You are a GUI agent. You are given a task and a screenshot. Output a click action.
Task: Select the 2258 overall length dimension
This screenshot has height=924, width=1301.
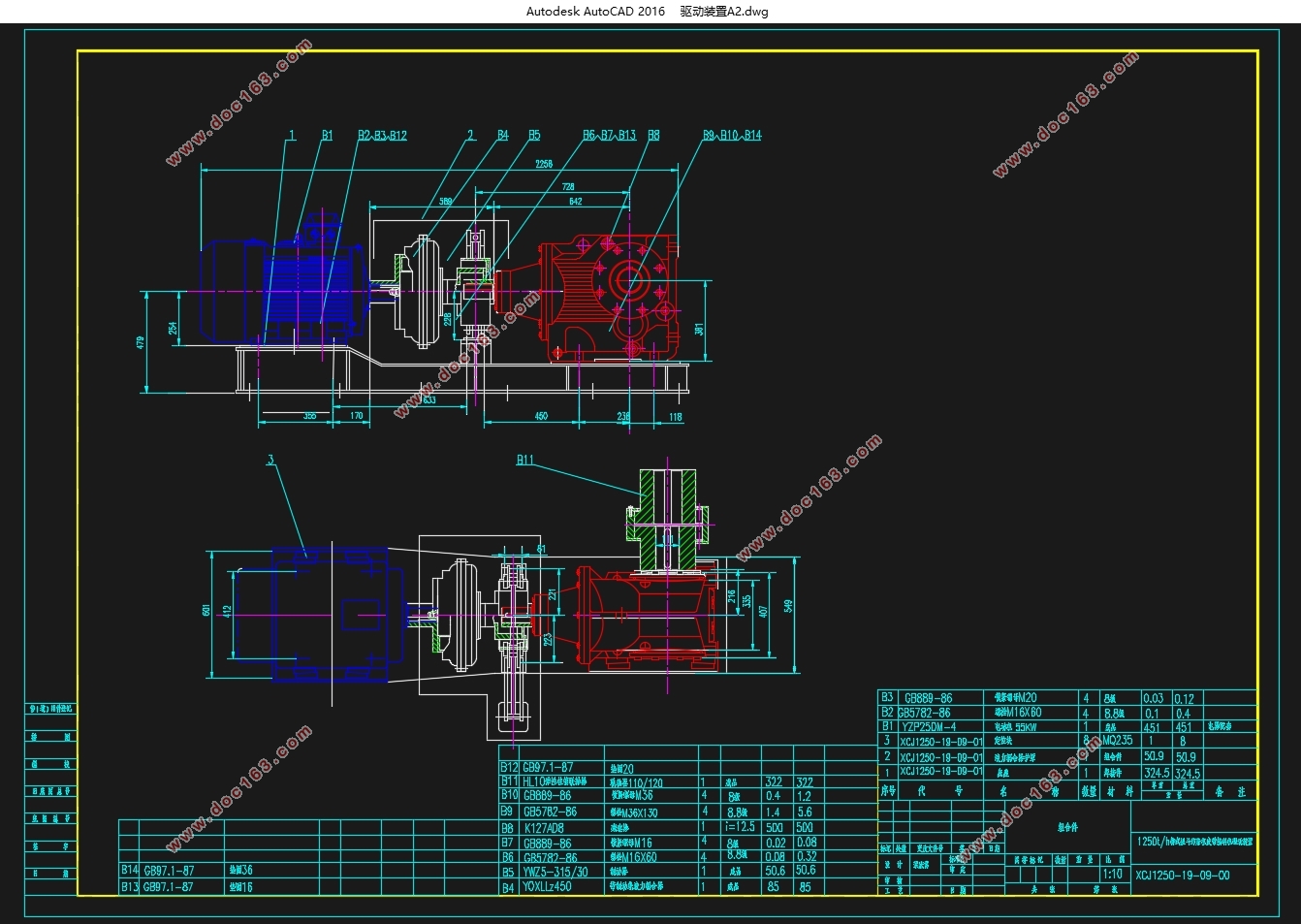coord(544,164)
